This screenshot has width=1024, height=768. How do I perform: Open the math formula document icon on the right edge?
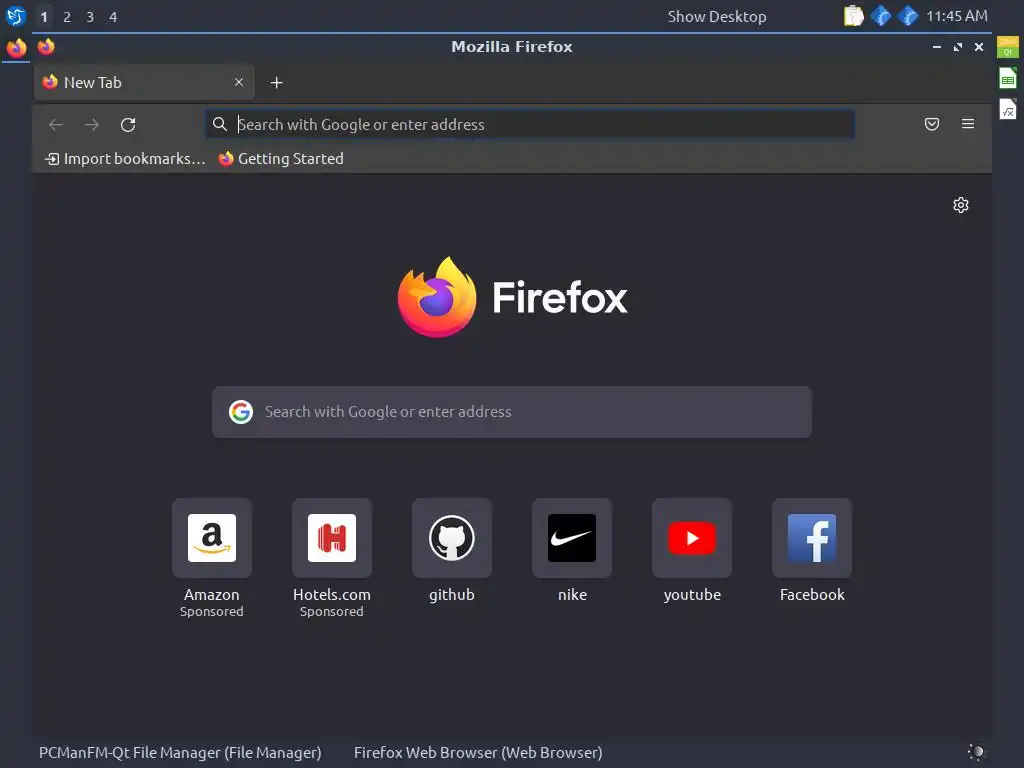(x=1008, y=109)
